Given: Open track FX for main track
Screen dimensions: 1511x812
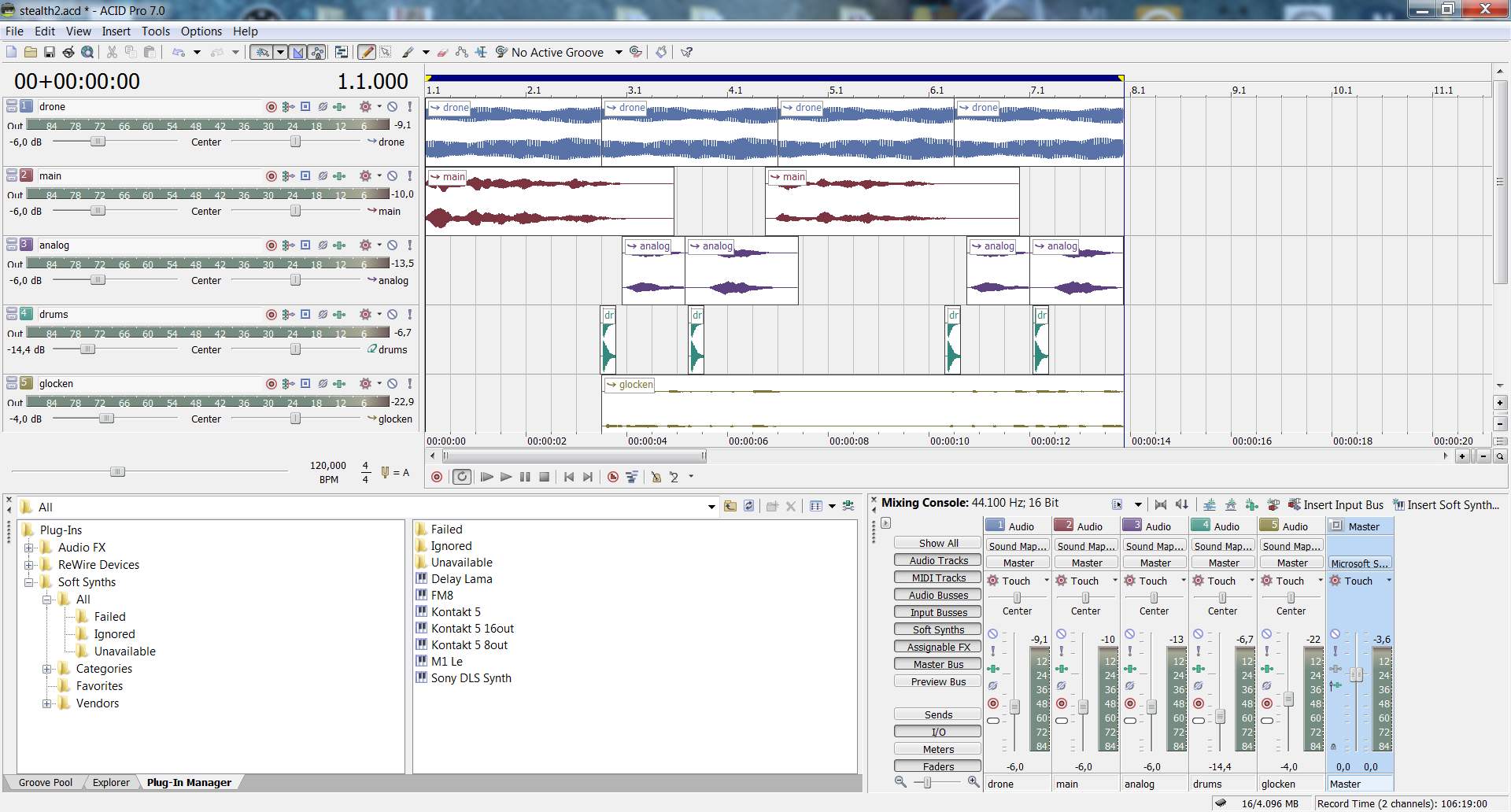Looking at the screenshot, I should point(339,176).
